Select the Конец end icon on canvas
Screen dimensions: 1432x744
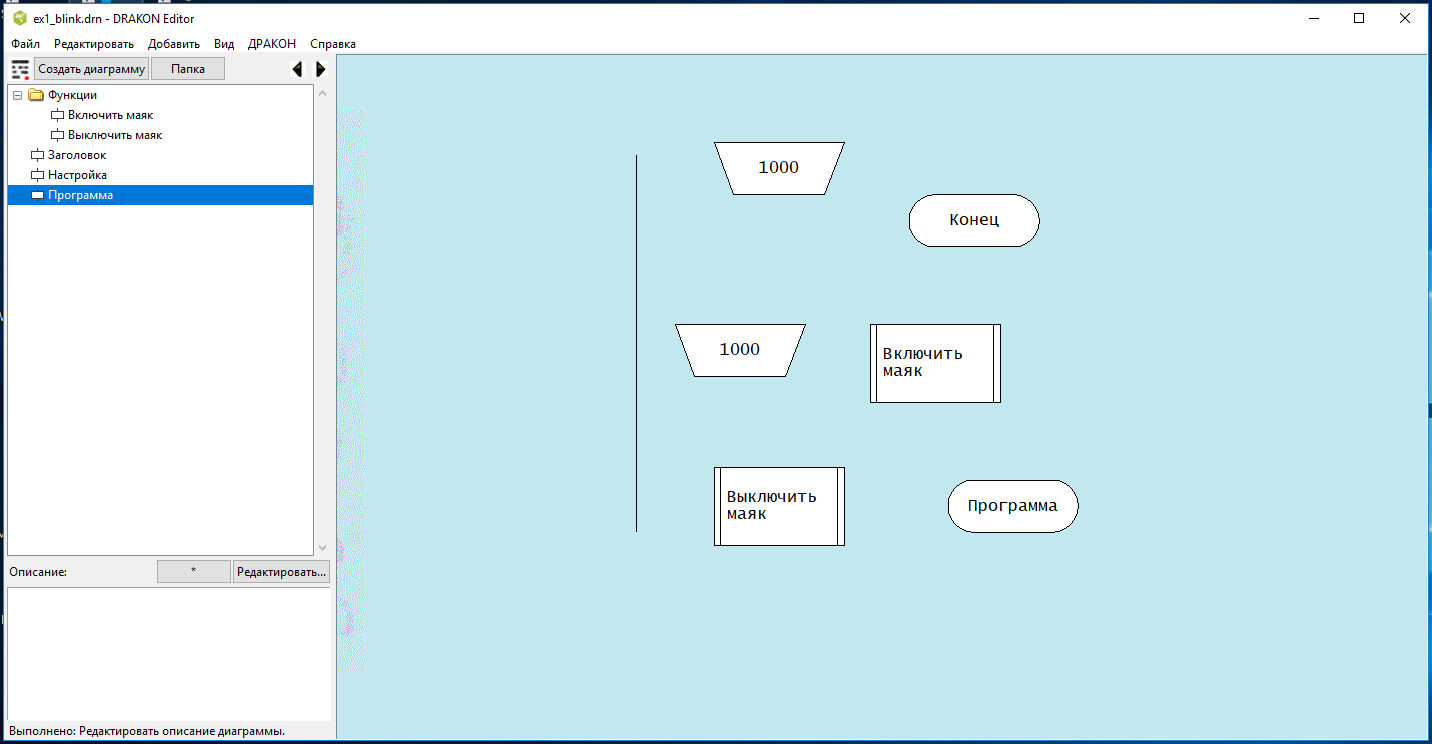click(973, 221)
